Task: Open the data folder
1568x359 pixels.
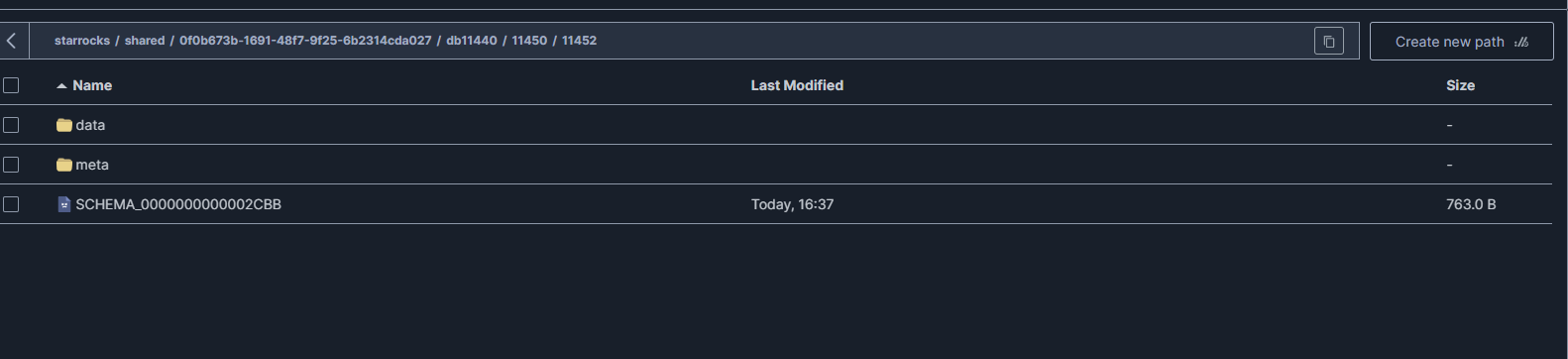Action: 90,125
